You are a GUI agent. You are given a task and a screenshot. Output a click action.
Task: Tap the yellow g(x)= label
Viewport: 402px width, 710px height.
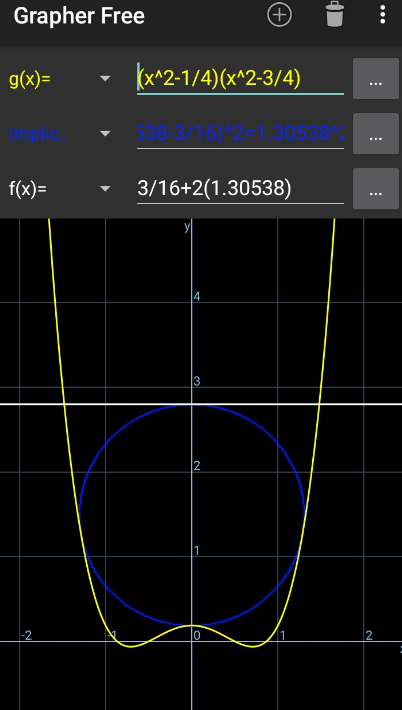pyautogui.click(x=30, y=79)
